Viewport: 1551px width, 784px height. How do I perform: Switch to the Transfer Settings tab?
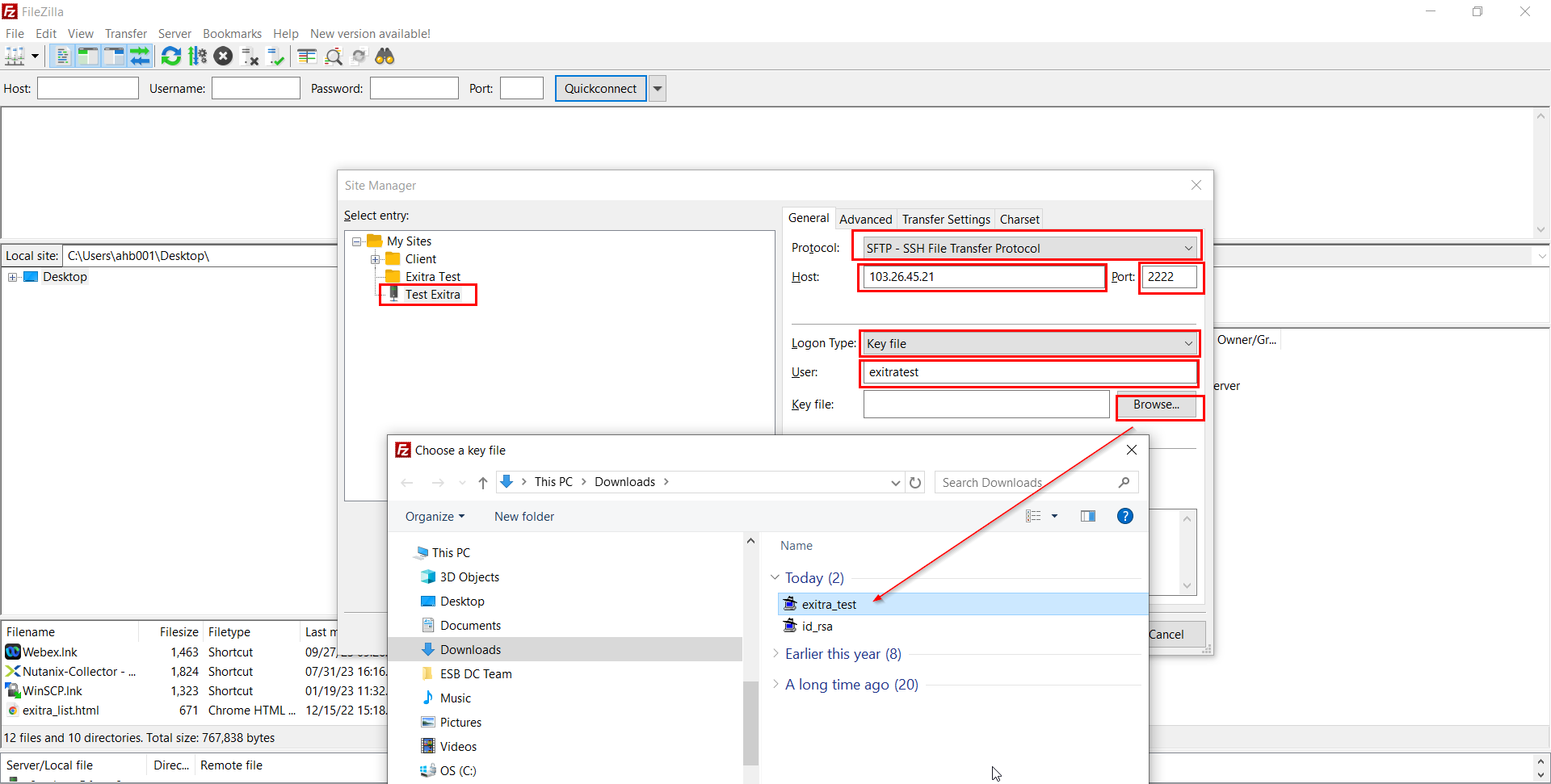[x=946, y=220]
